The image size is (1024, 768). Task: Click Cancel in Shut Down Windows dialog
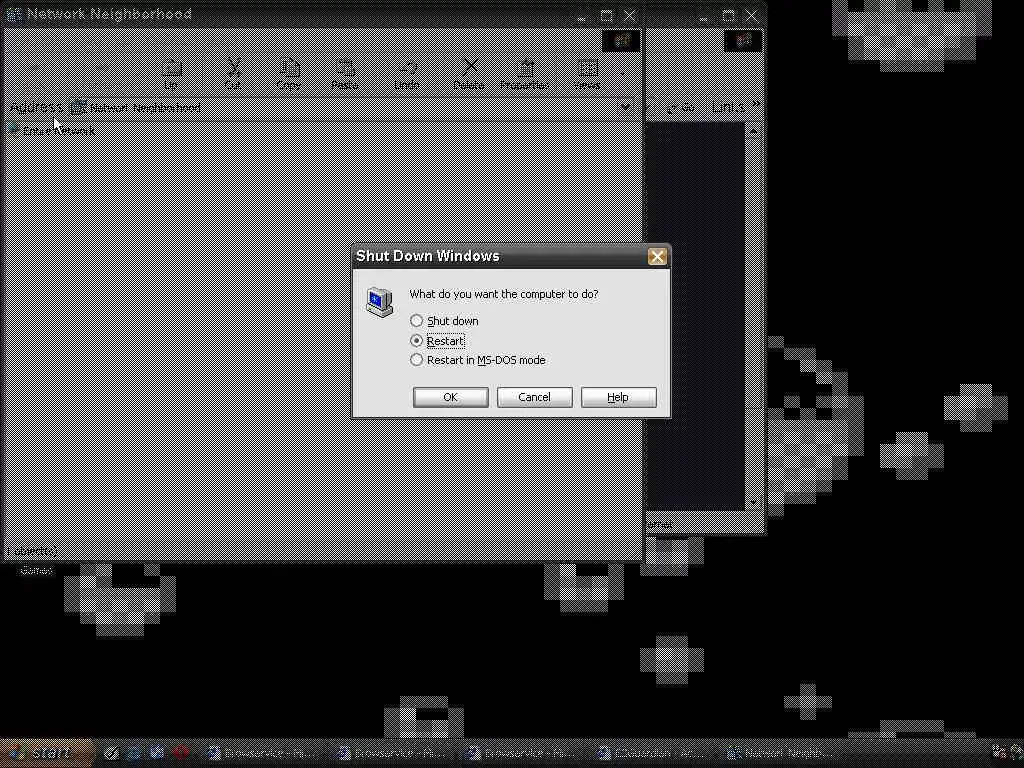534,397
